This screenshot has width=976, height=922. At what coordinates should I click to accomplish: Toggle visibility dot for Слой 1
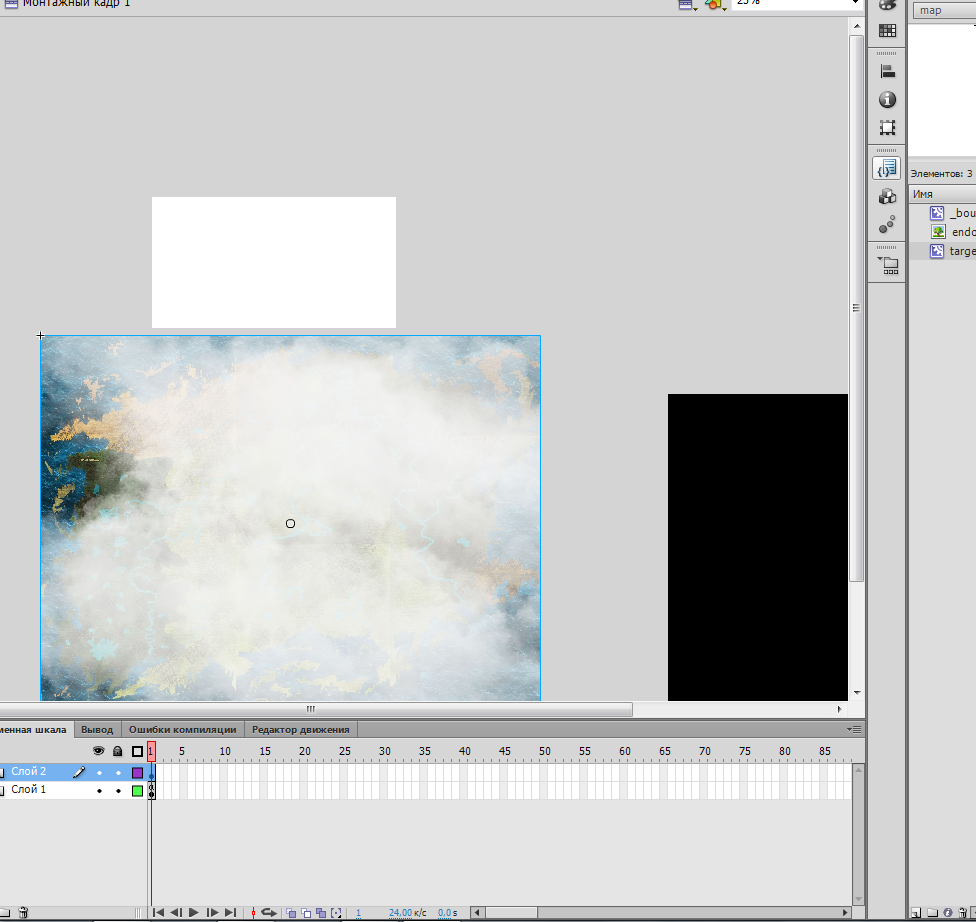(99, 791)
